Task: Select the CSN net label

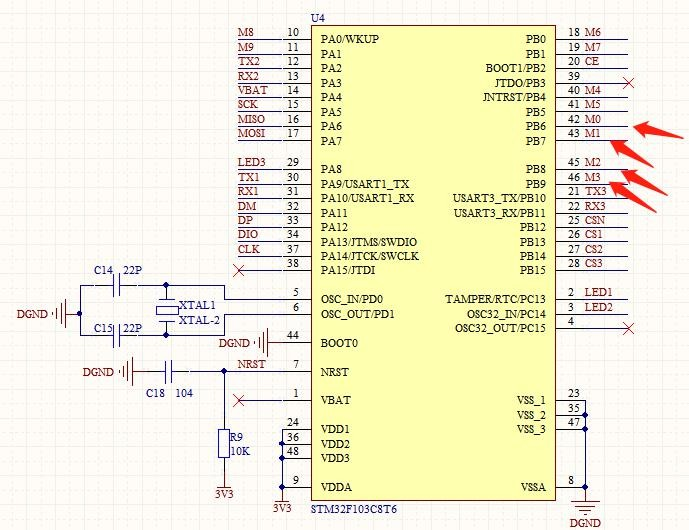Action: pos(595,220)
